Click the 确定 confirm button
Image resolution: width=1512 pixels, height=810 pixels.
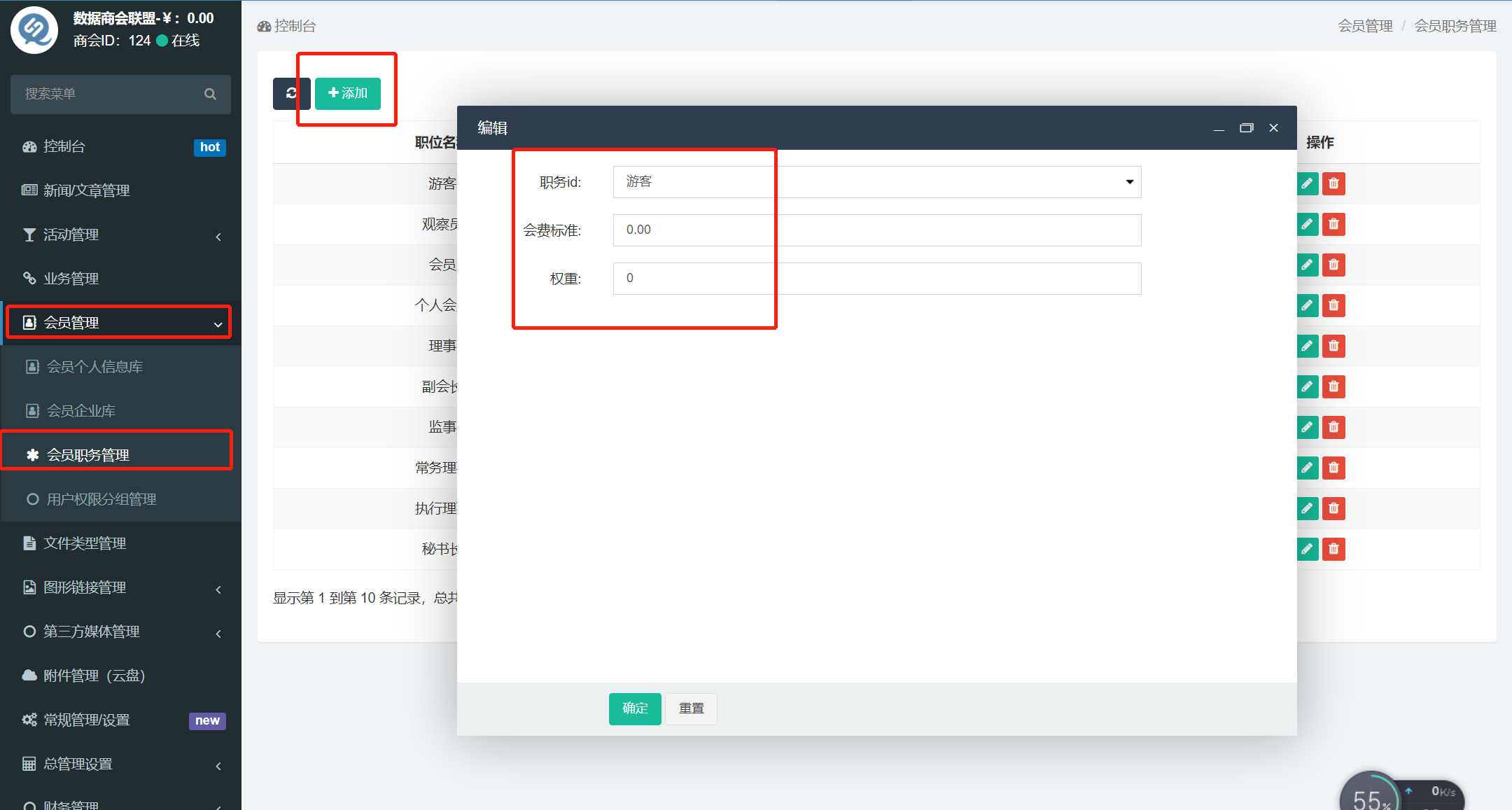[634, 708]
